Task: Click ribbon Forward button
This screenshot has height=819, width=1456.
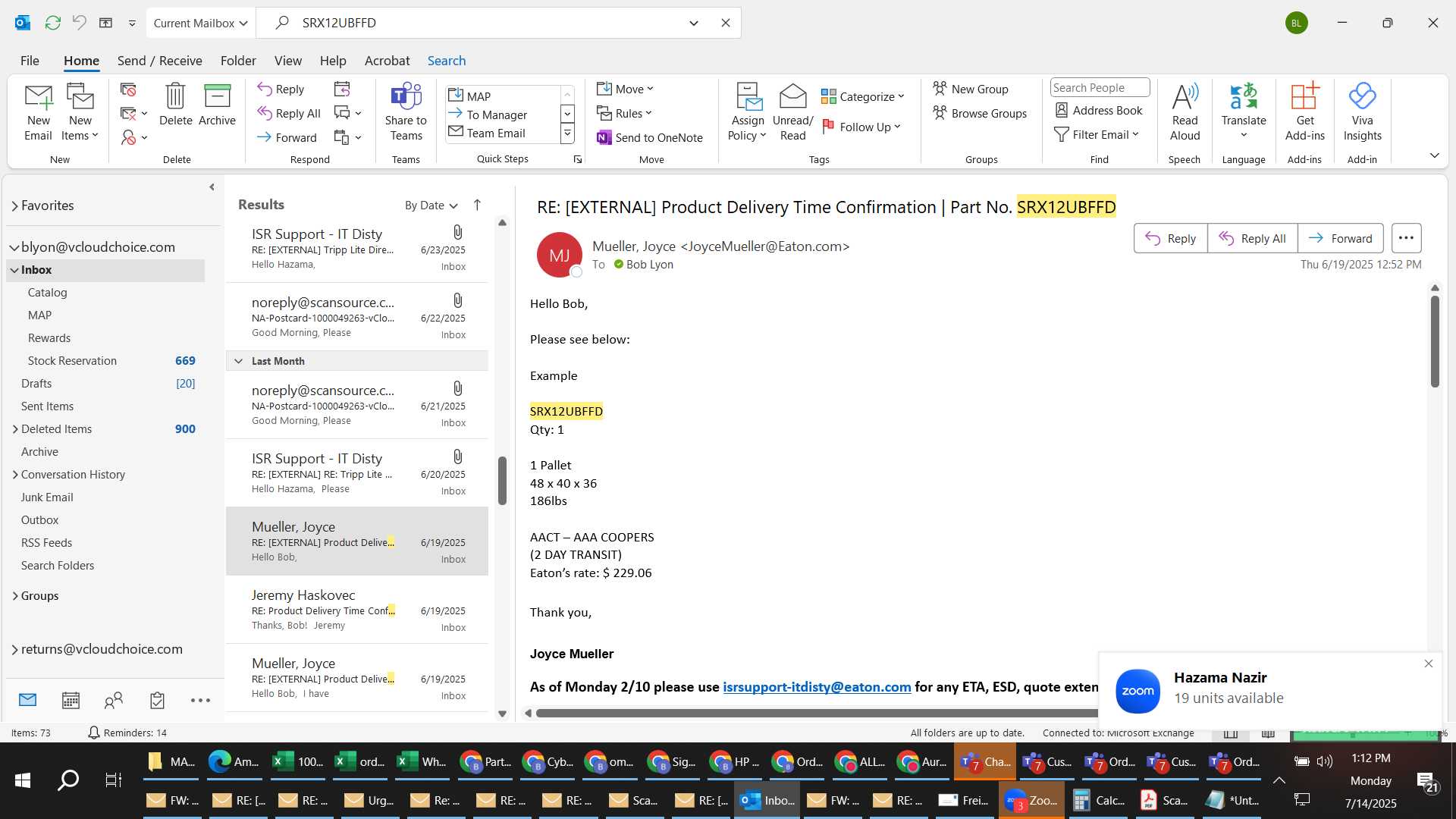Action: [x=287, y=137]
